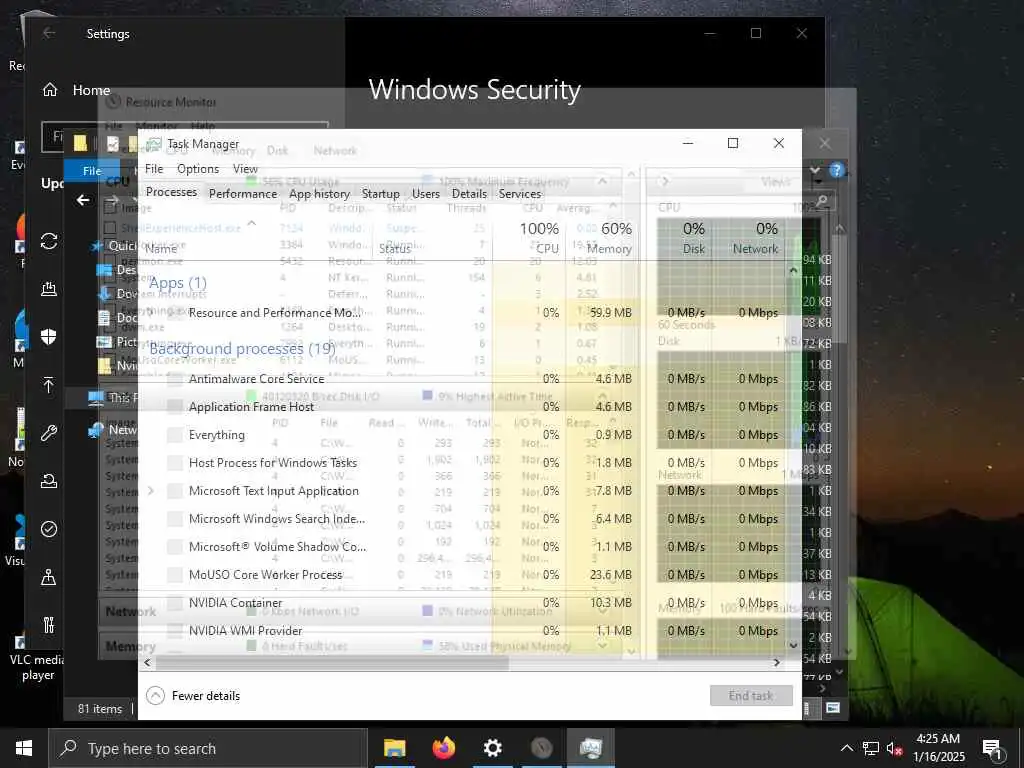The image size is (1024, 768).
Task: Click the End task button
Action: (751, 696)
